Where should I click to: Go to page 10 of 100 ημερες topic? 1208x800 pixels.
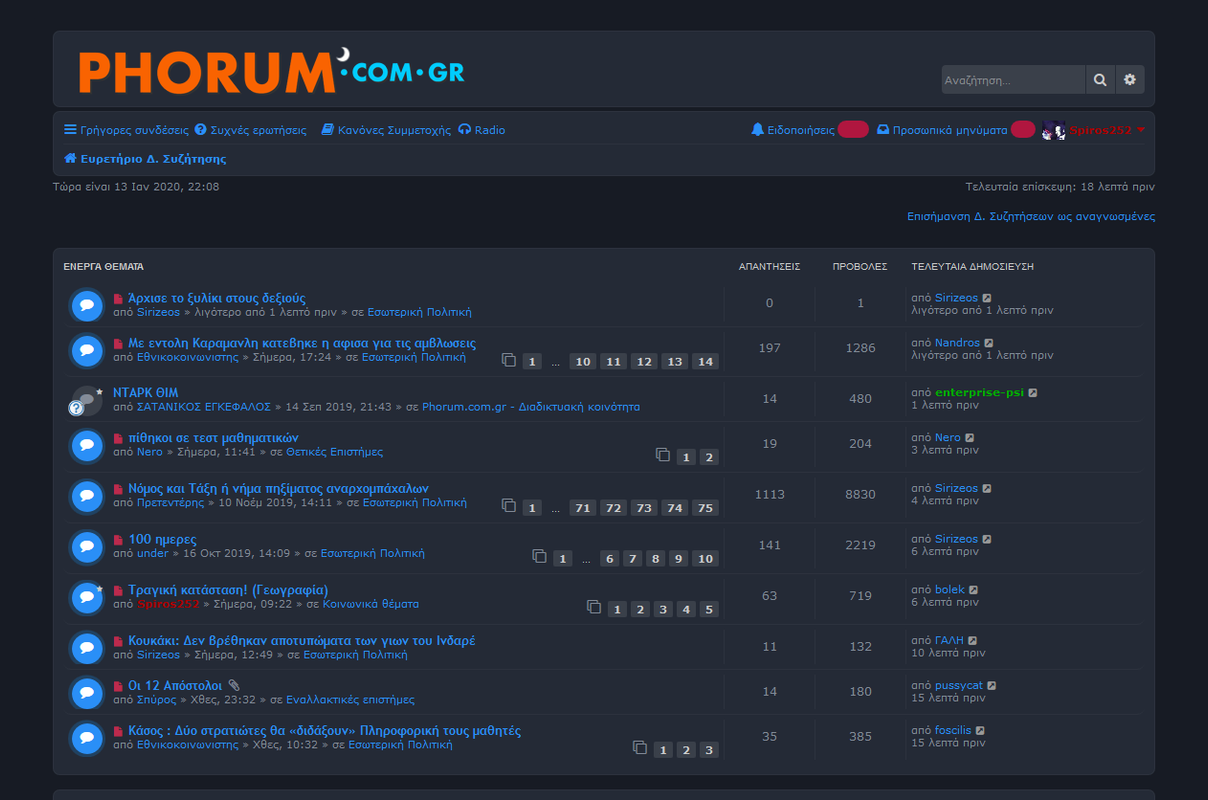(706, 559)
